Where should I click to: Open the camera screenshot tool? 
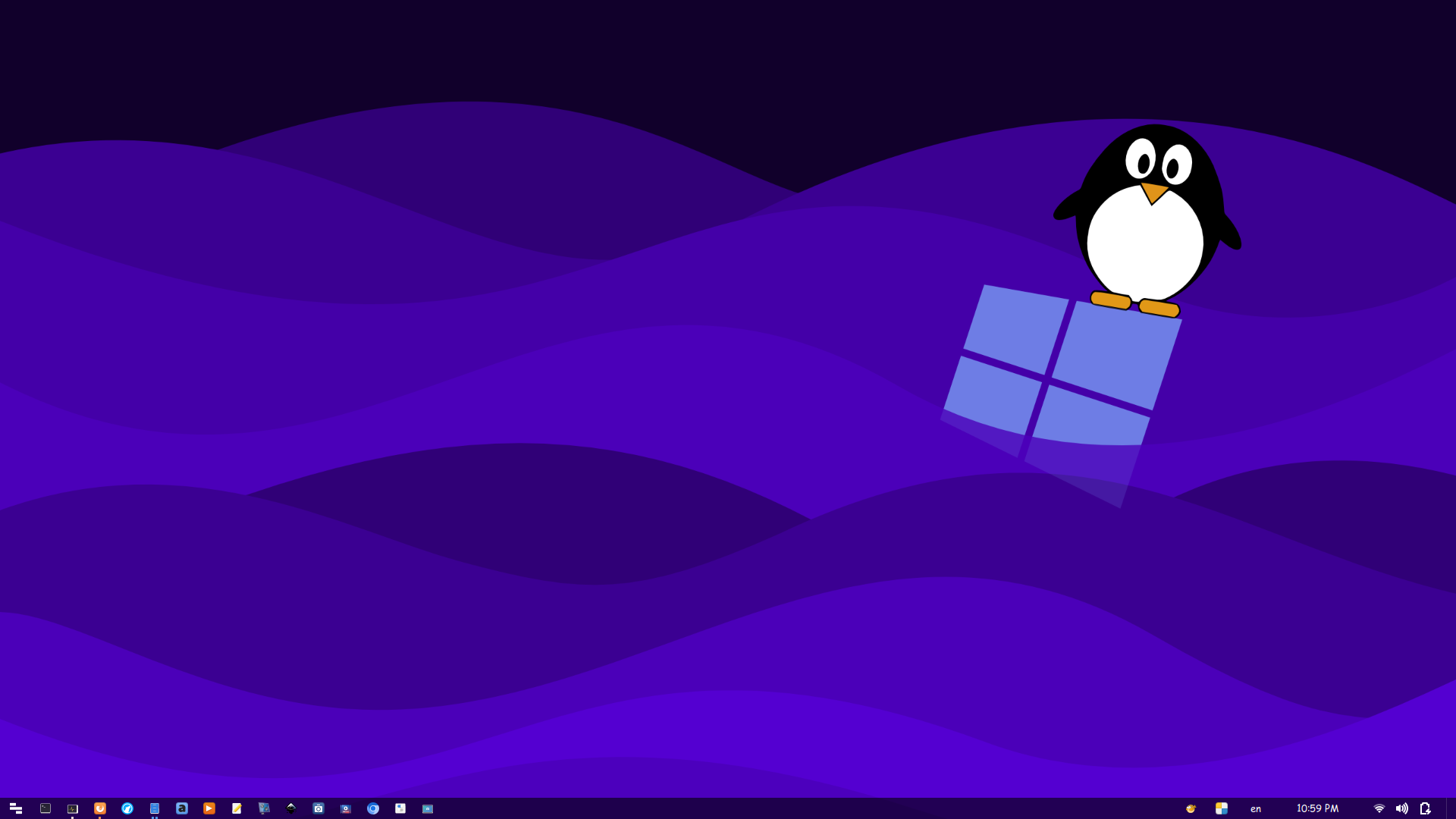tap(318, 808)
